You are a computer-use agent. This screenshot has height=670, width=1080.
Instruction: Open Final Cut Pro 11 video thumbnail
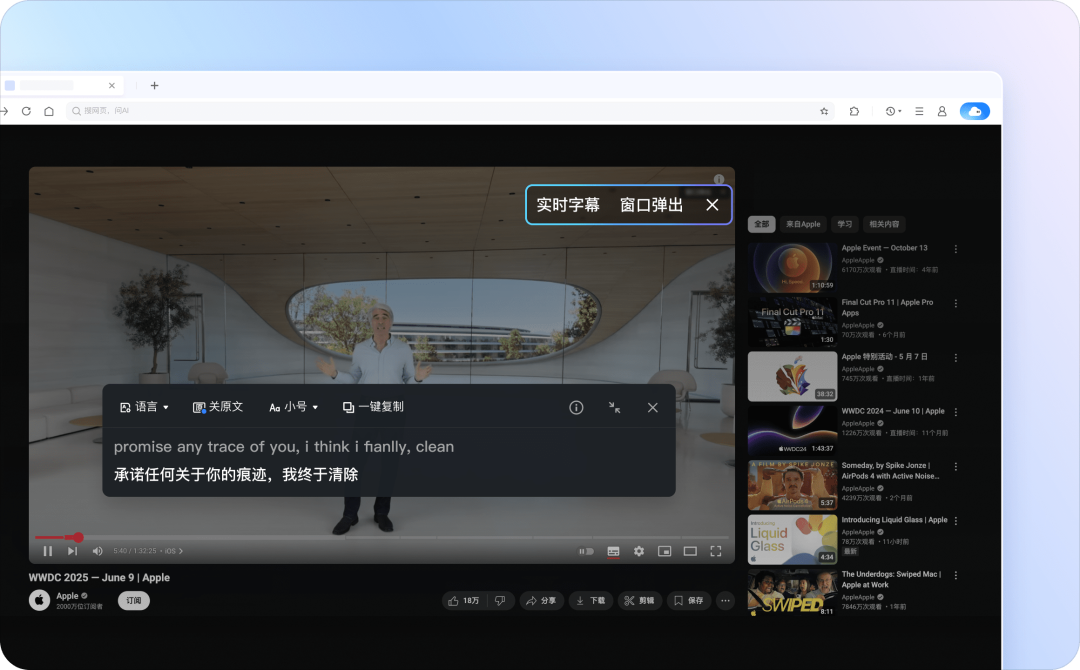coord(792,322)
